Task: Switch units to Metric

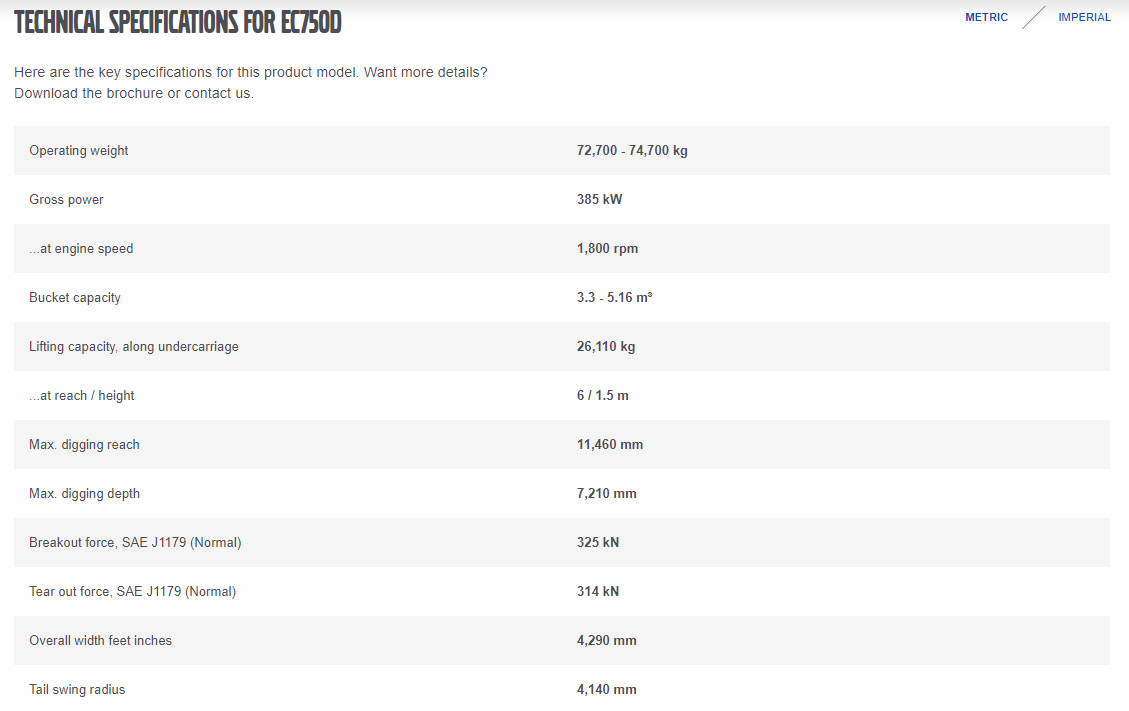Action: pyautogui.click(x=986, y=17)
